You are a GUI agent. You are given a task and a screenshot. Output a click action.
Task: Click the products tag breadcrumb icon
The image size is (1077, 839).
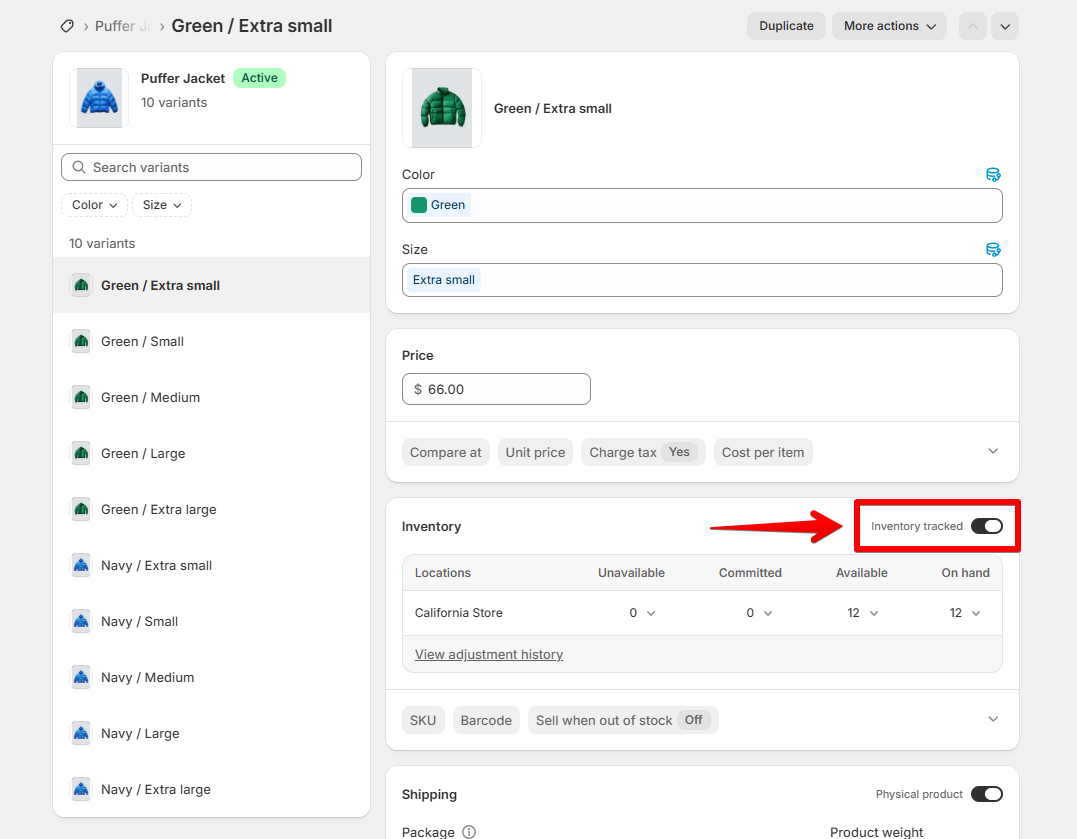click(67, 26)
